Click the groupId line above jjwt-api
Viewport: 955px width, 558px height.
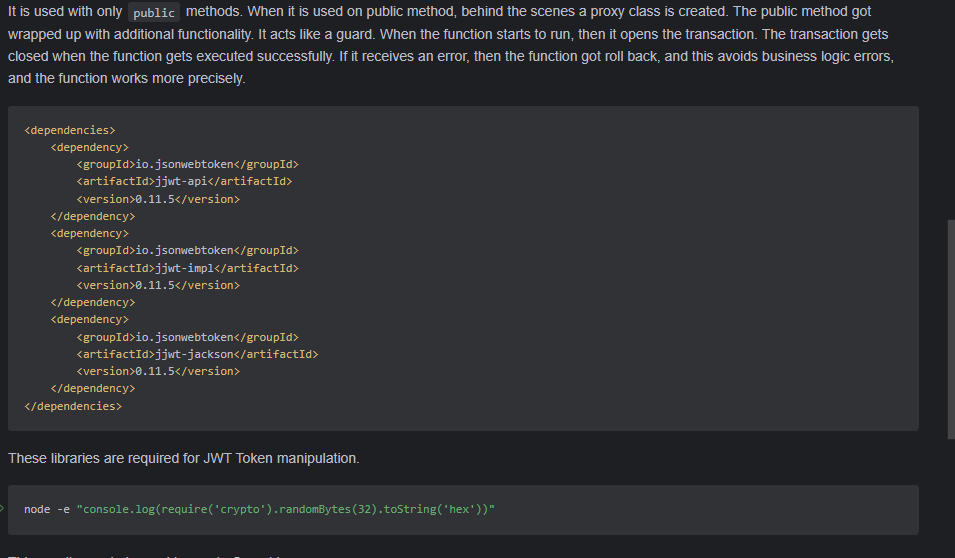(188, 164)
